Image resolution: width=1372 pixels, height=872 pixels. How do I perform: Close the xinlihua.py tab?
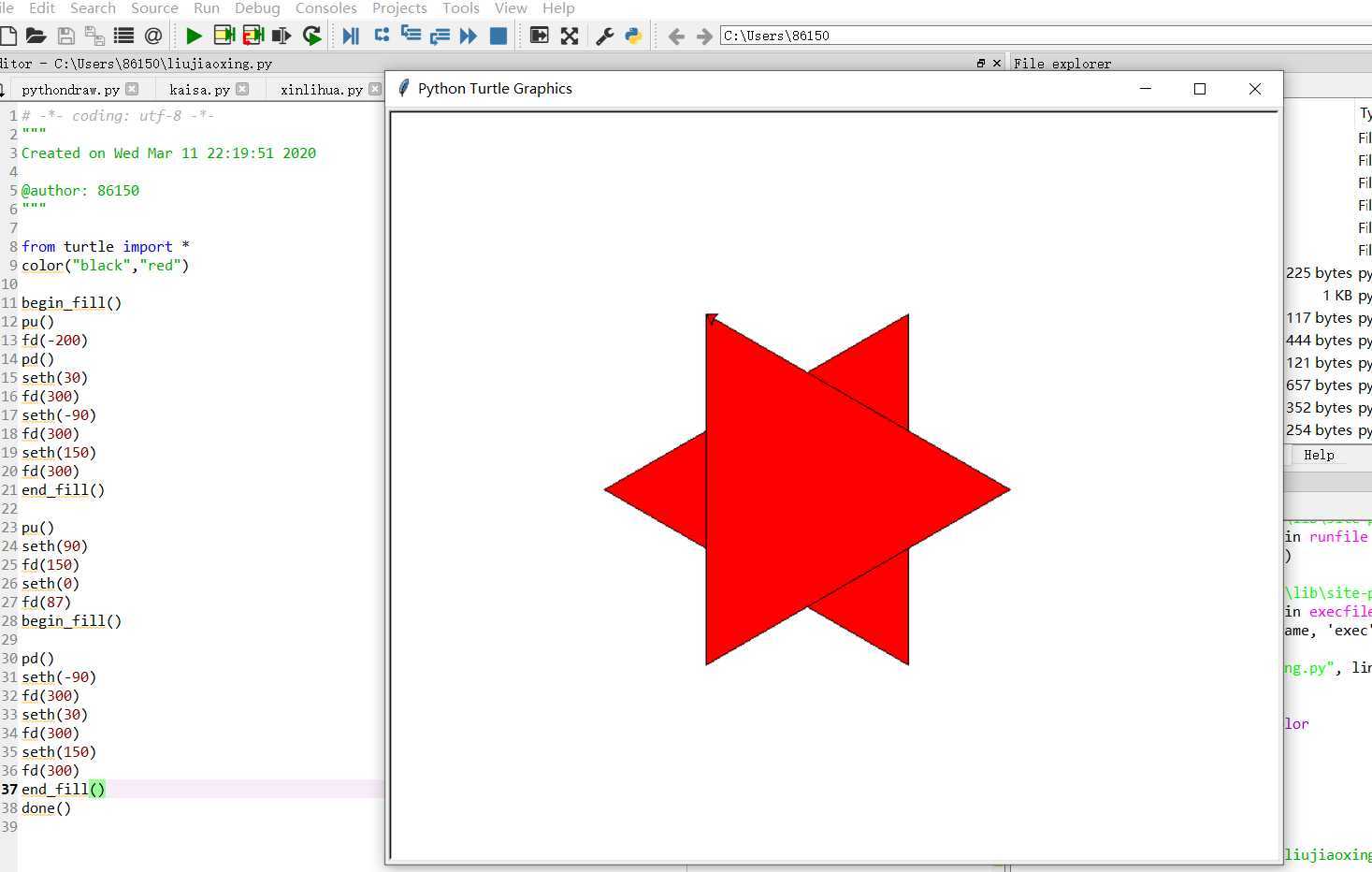coord(375,89)
